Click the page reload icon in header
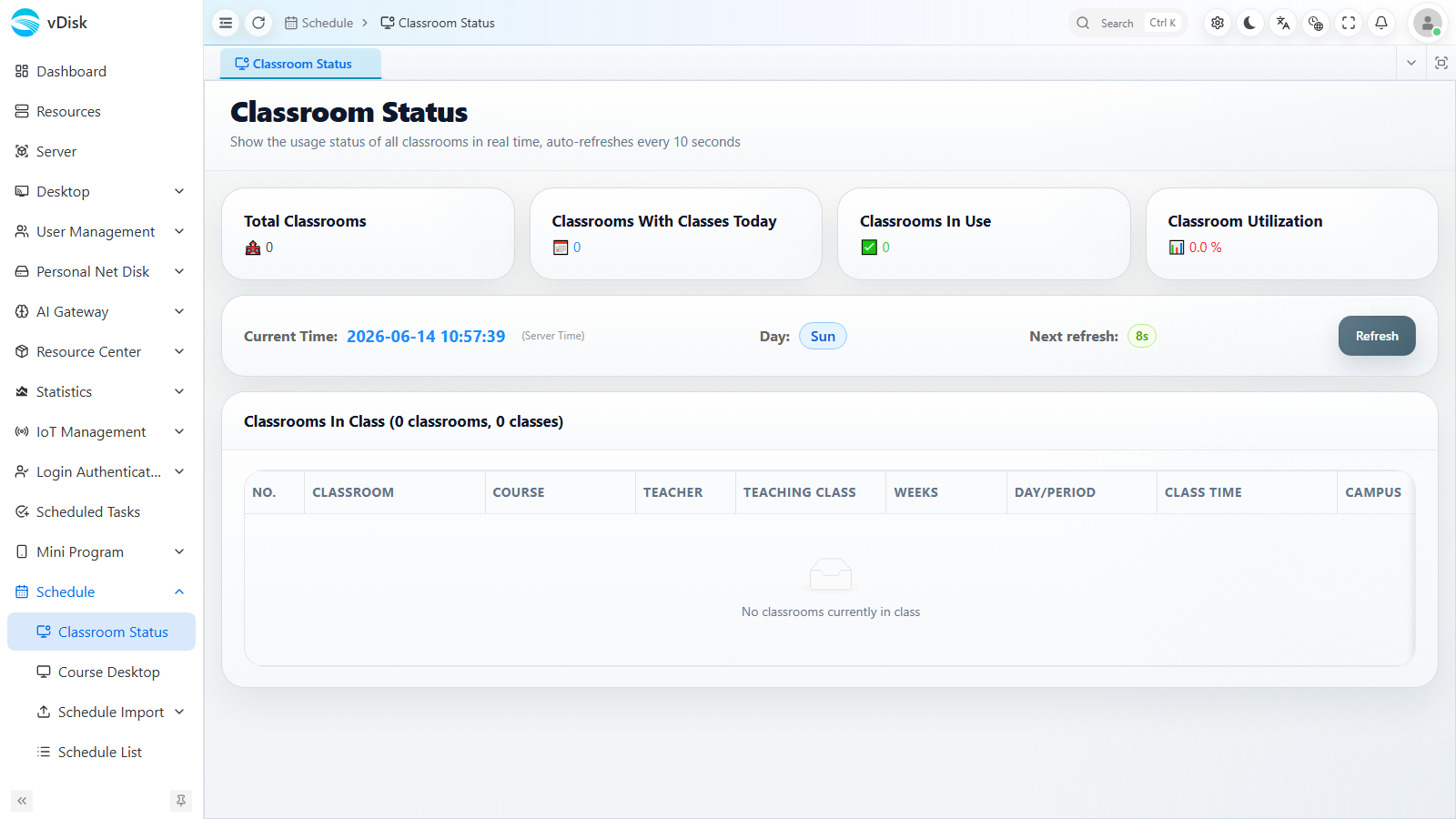This screenshot has width=1456, height=819. coord(258,23)
